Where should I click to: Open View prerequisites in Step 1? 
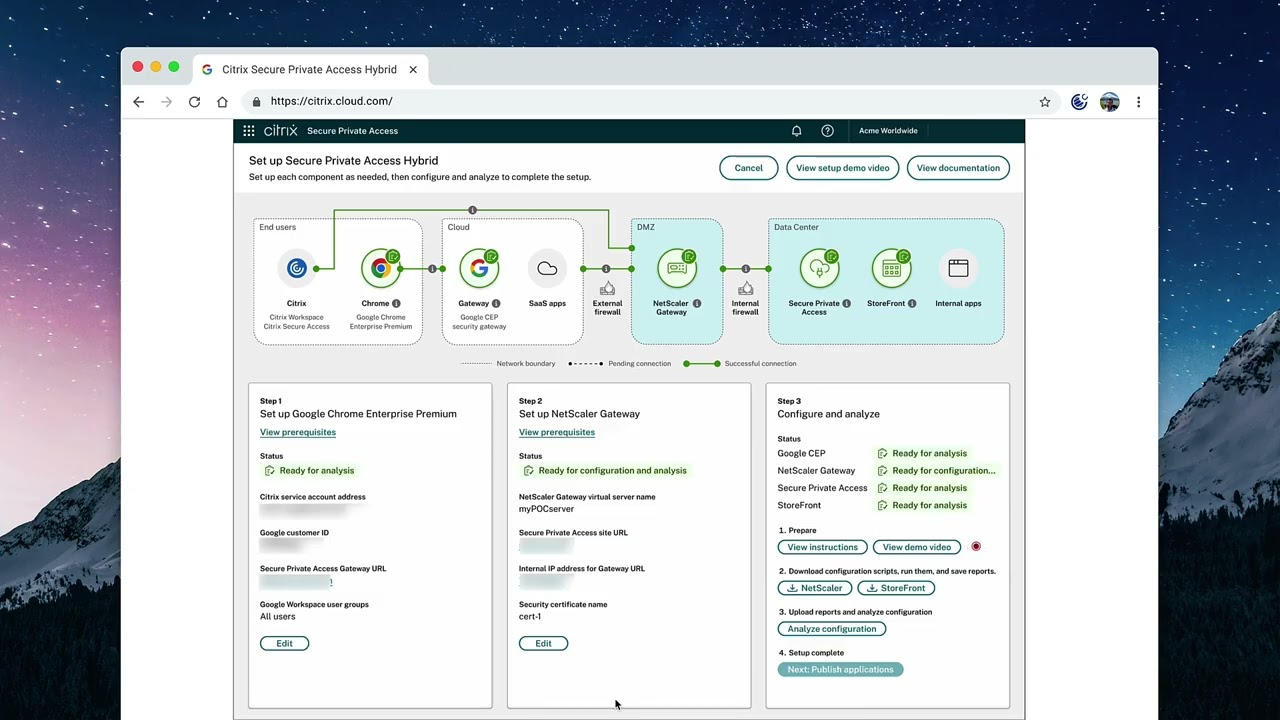[x=298, y=432]
